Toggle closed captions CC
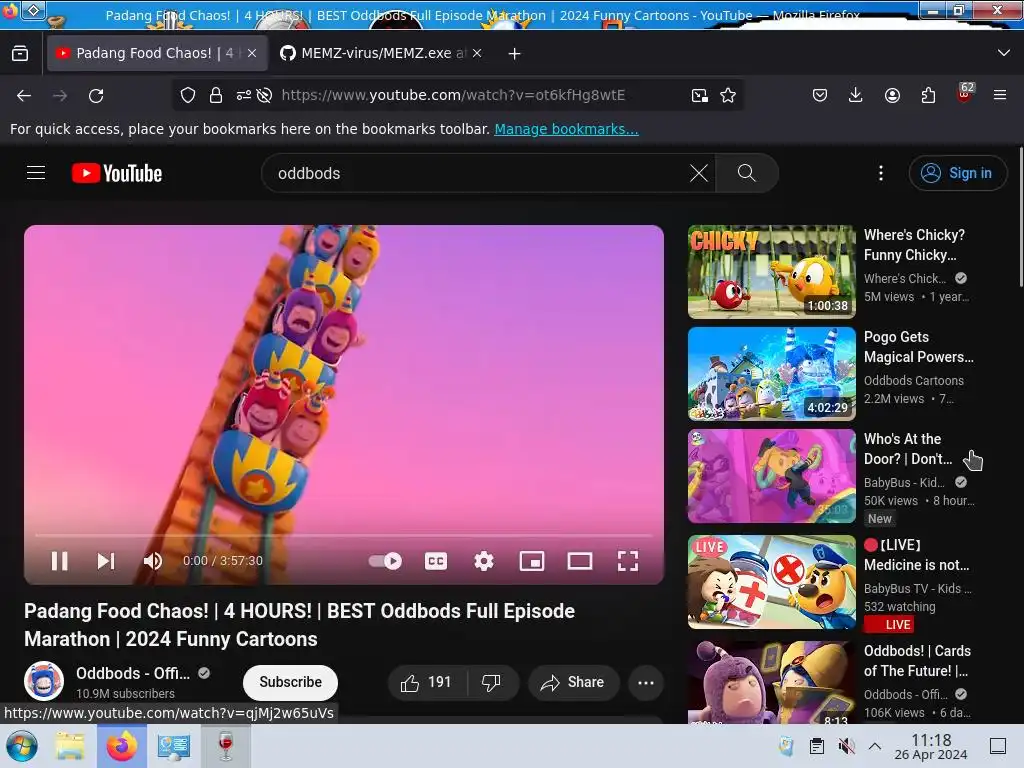This screenshot has height=768, width=1024. point(436,561)
